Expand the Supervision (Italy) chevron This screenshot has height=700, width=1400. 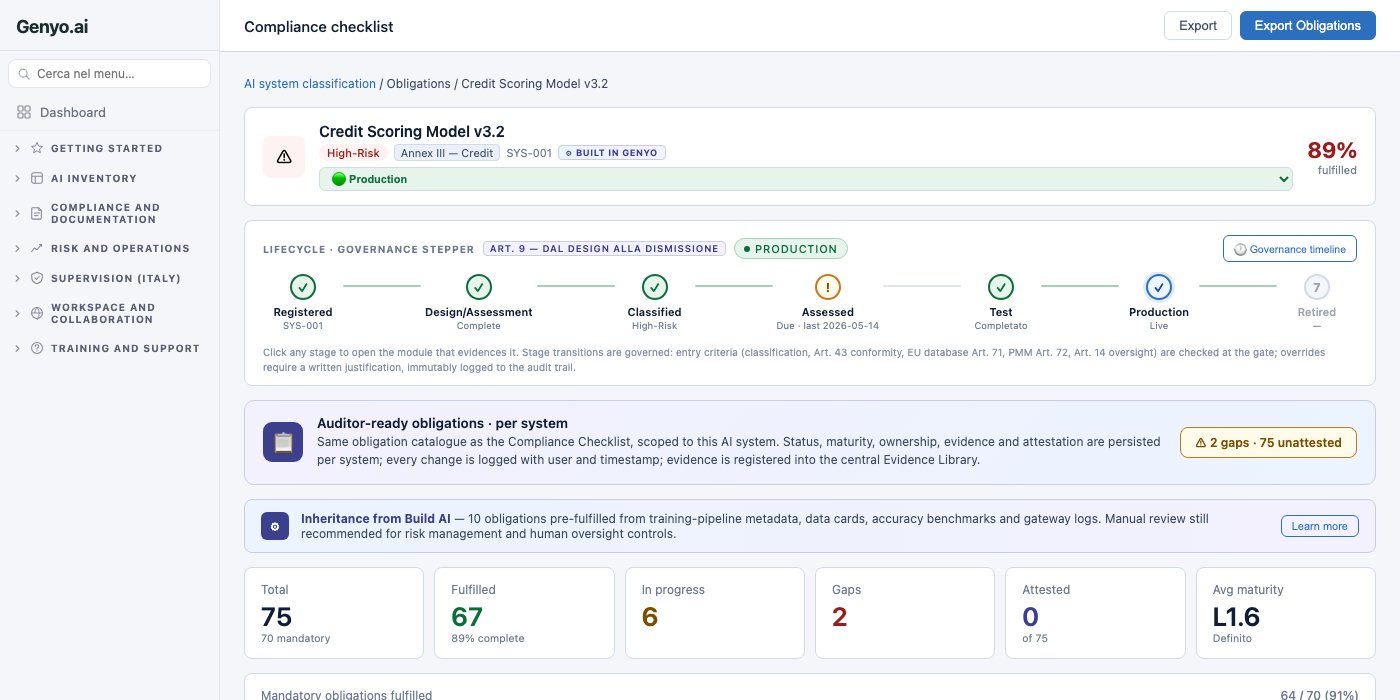(17, 279)
